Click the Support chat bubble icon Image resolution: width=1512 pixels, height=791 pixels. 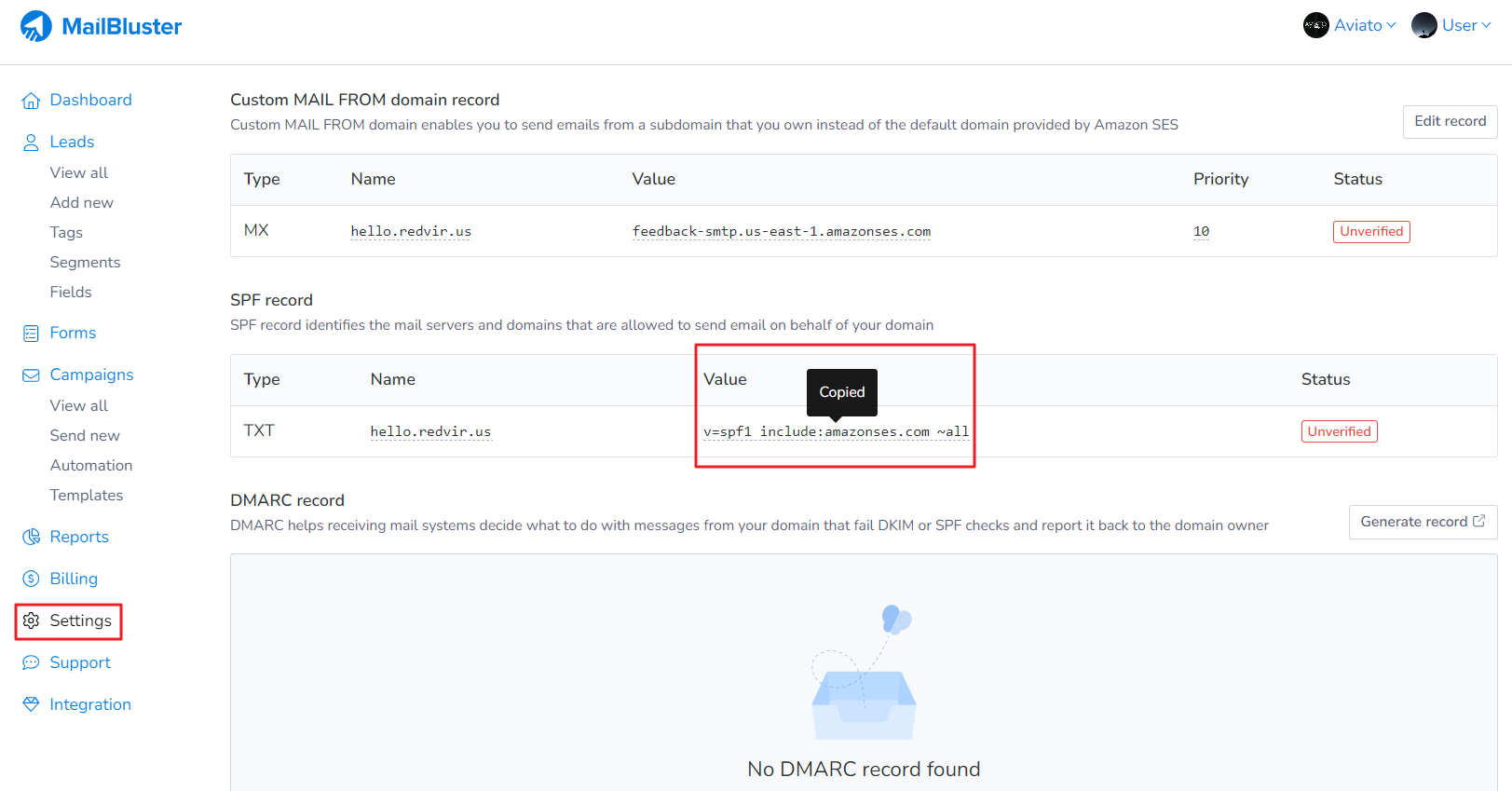31,663
